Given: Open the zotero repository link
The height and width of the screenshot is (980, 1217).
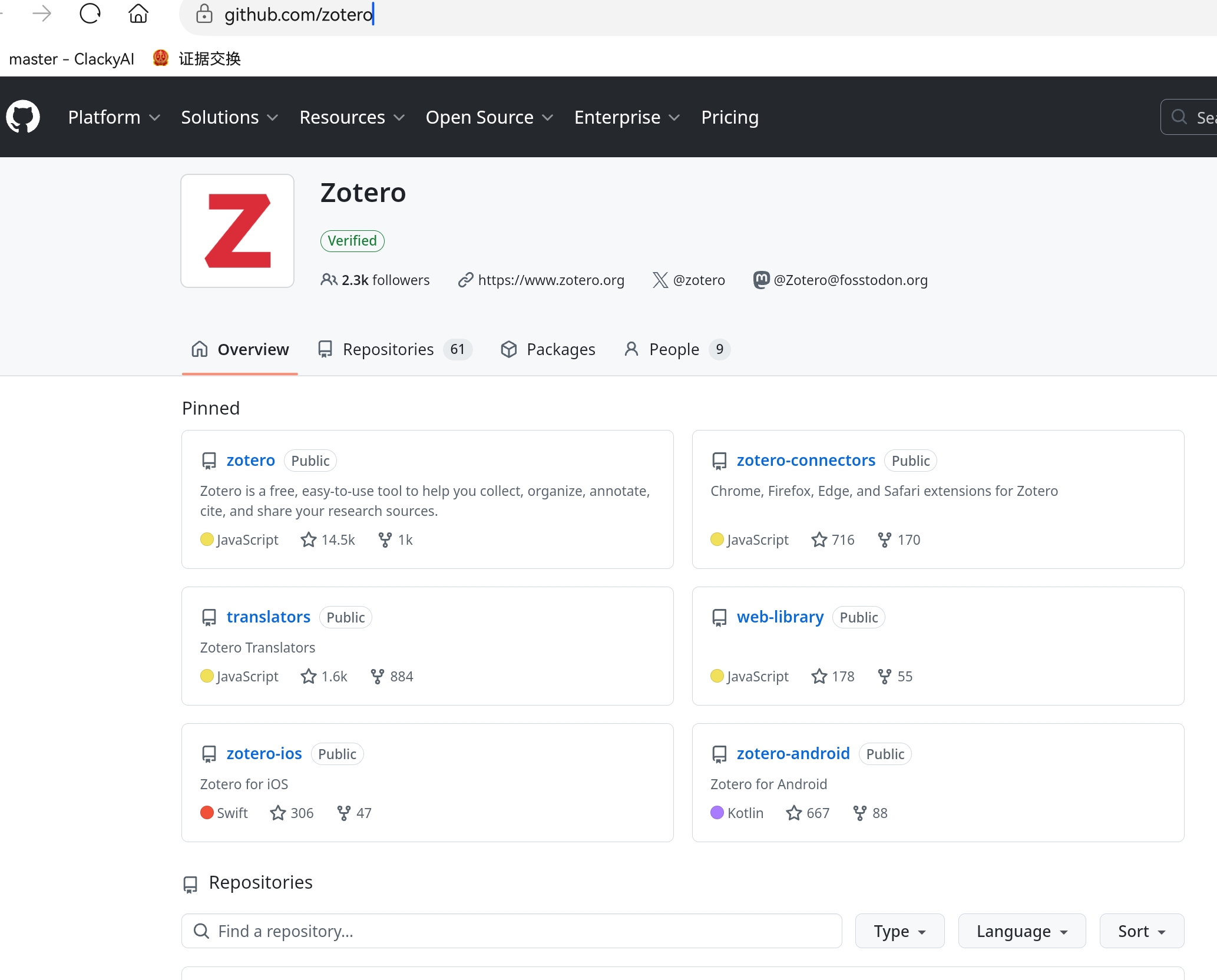Looking at the screenshot, I should coord(251,461).
